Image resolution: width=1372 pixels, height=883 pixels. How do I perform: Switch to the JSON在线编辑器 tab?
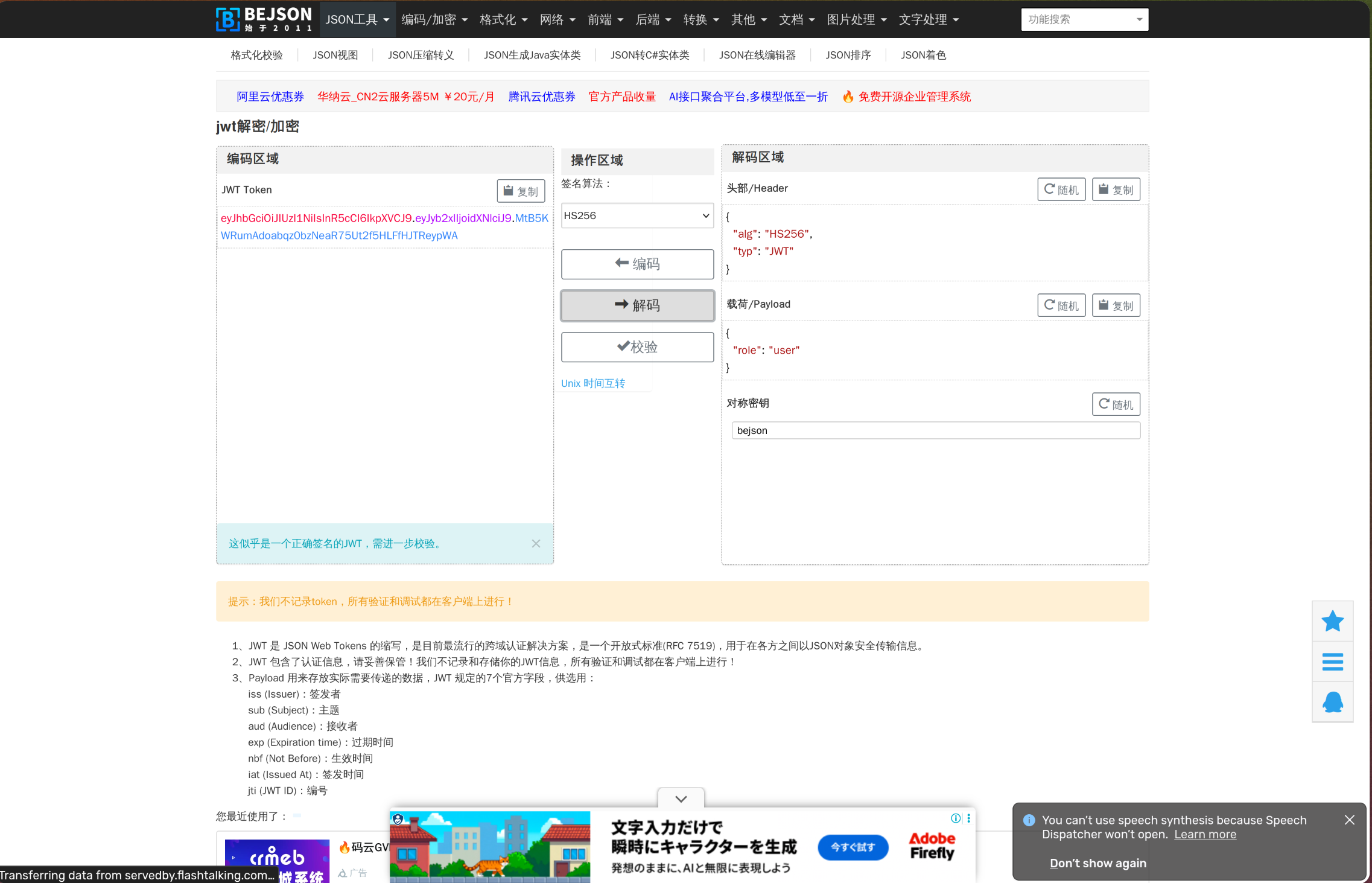coord(757,55)
